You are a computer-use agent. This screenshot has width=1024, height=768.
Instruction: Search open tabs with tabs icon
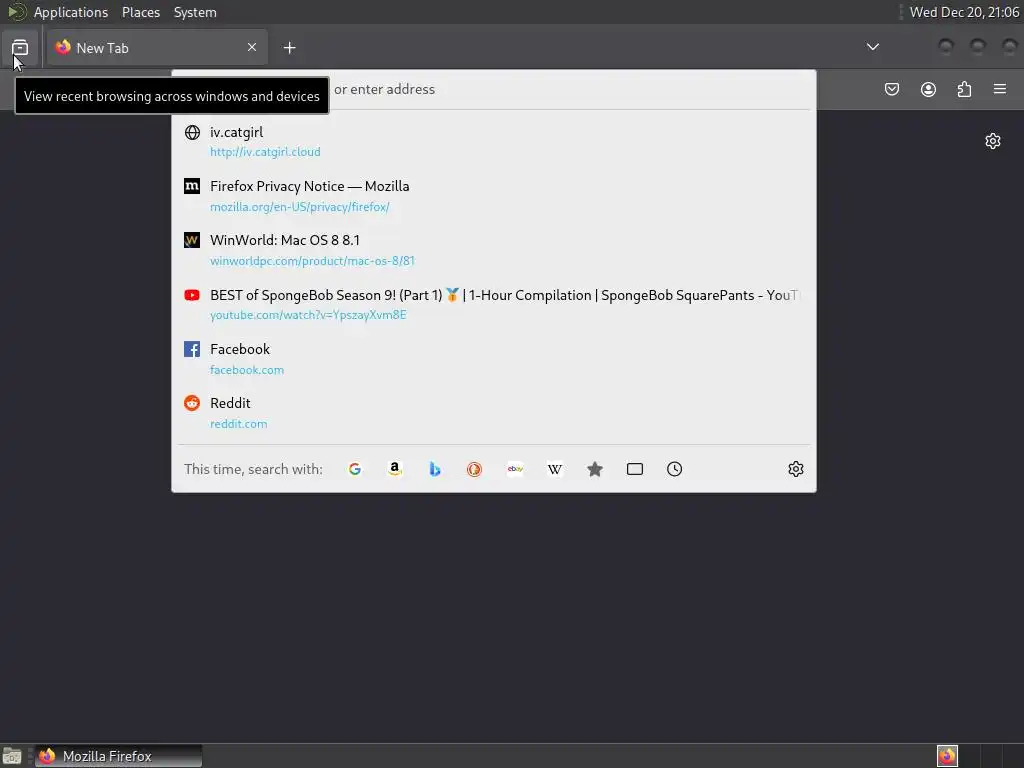tap(635, 469)
